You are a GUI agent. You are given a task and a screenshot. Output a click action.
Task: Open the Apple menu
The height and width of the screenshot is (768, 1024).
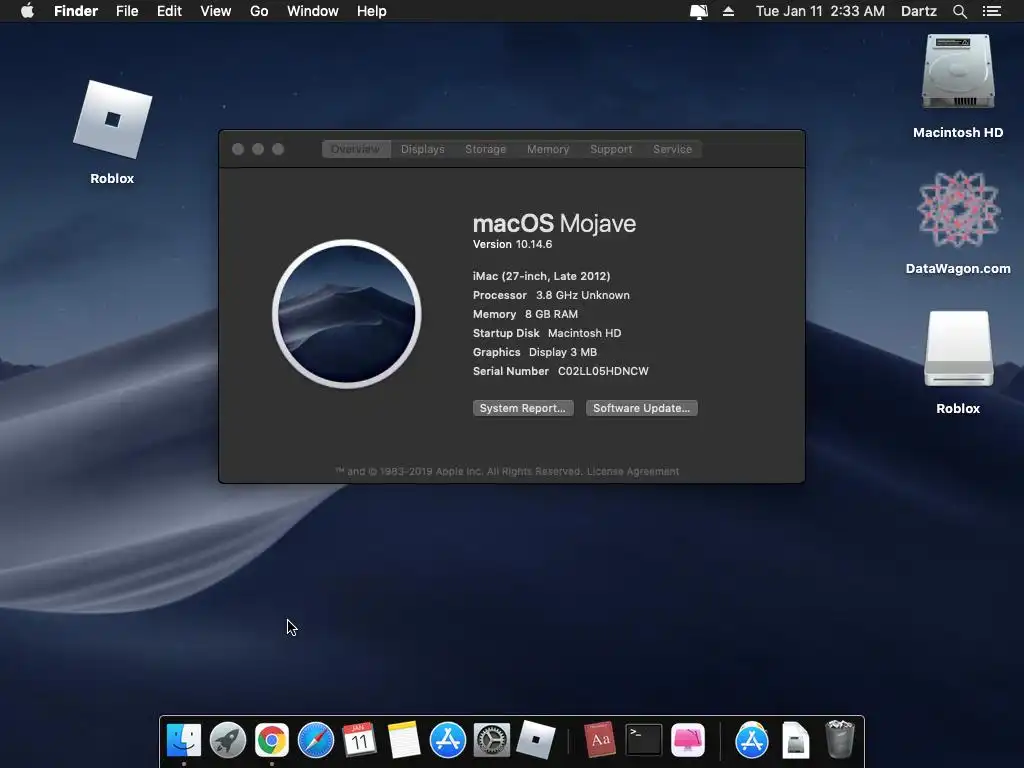tap(27, 11)
